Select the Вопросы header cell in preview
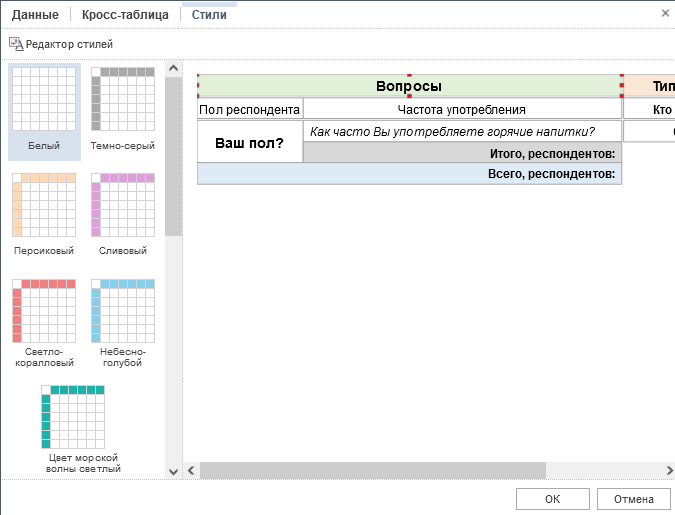This screenshot has width=675, height=515. point(408,87)
